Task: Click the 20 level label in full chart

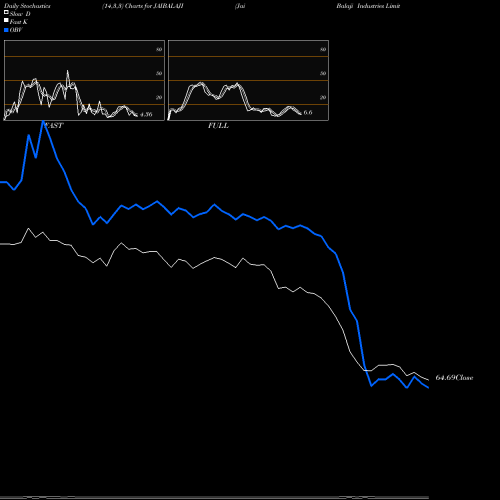Action: (323, 97)
